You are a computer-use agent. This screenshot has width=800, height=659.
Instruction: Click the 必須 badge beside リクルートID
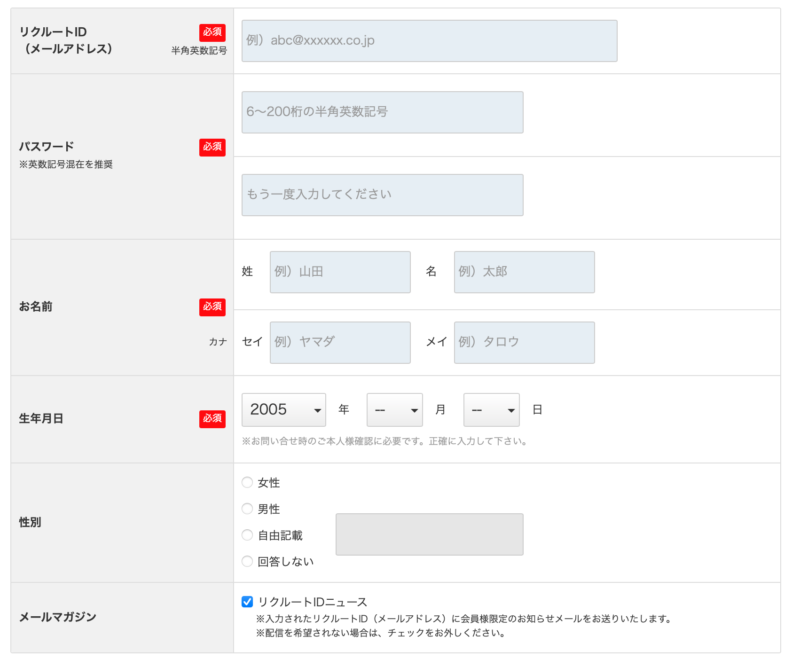pyautogui.click(x=212, y=32)
